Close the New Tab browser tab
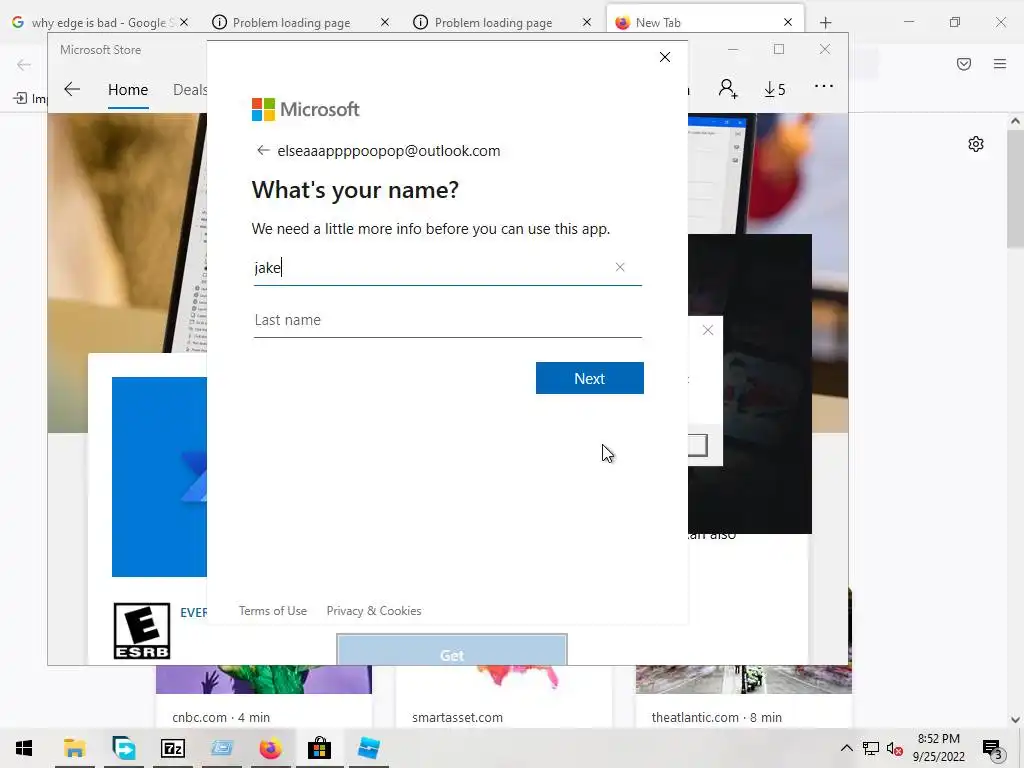Screen dimensions: 1024x768 tap(788, 23)
